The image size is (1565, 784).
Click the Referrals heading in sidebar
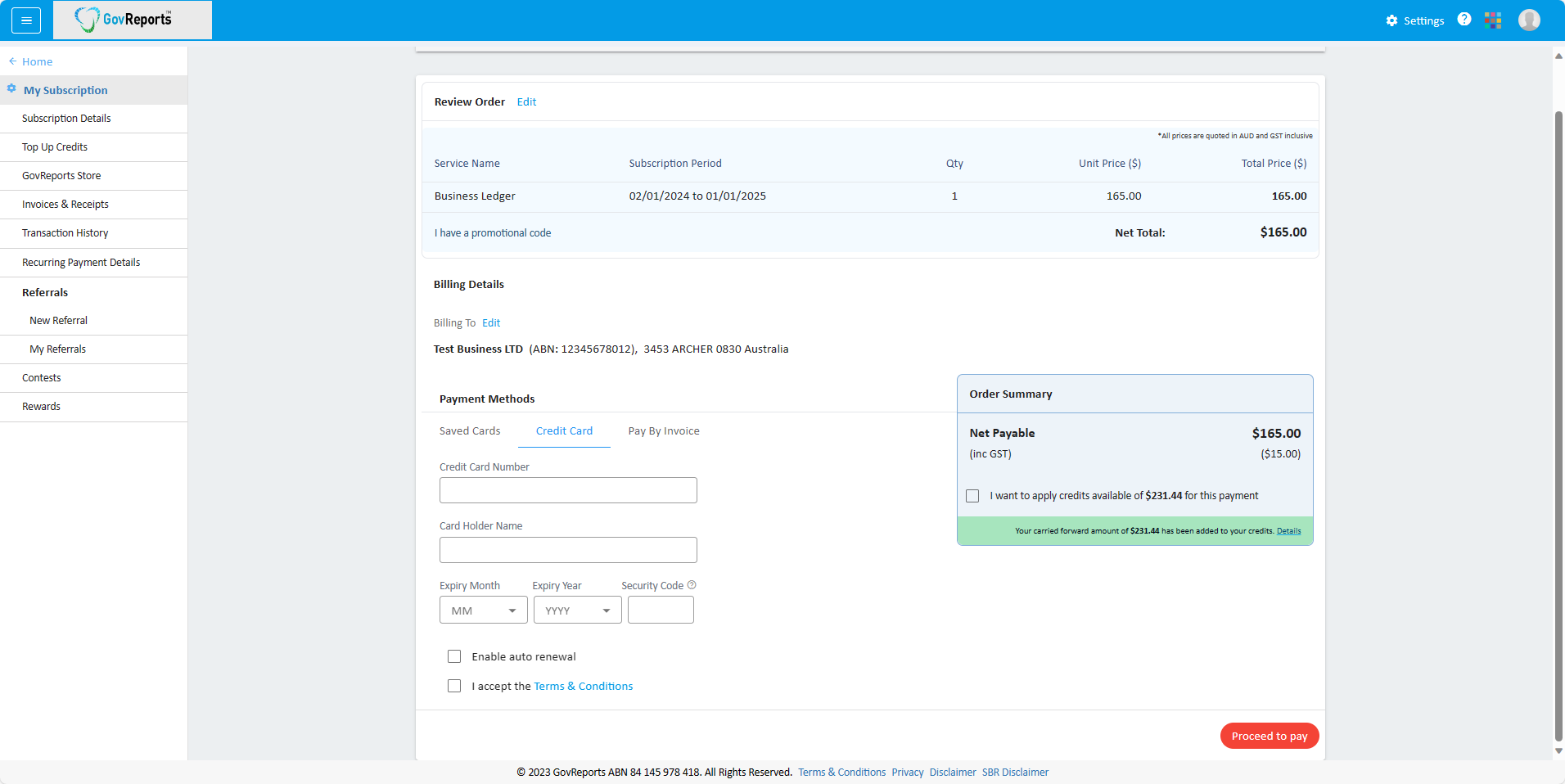point(45,293)
